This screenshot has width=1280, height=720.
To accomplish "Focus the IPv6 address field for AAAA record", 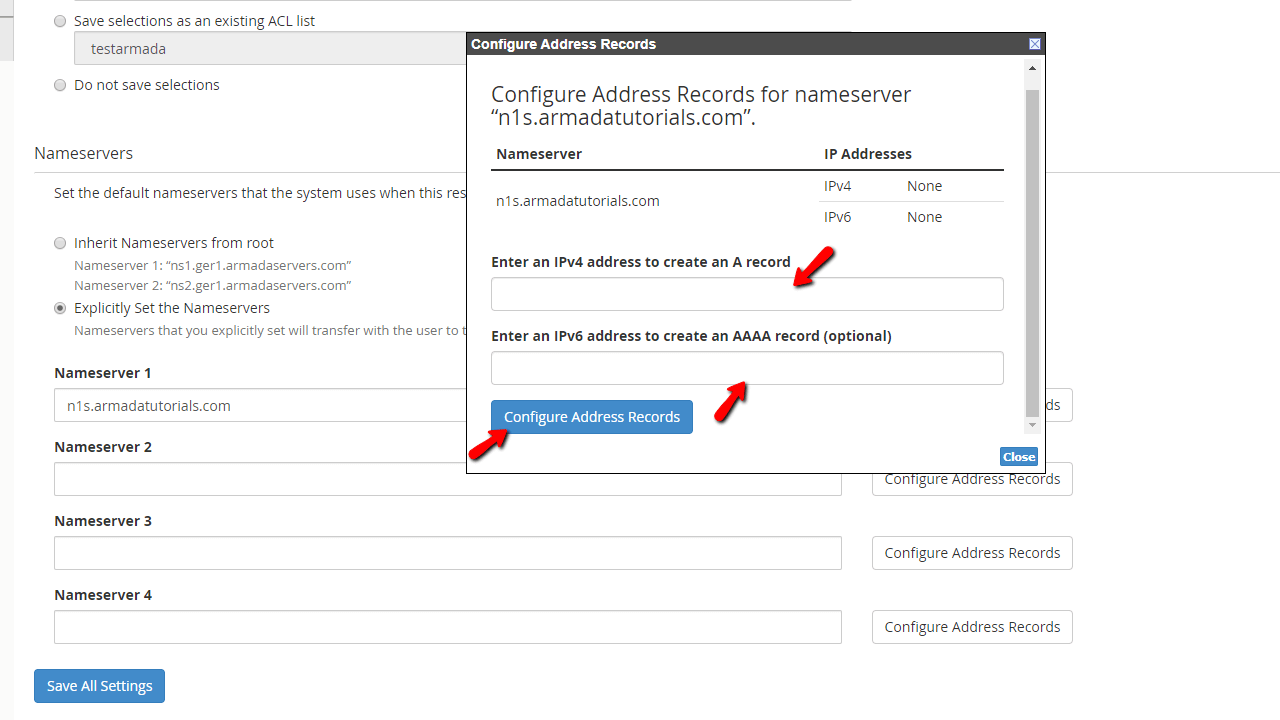I will pos(747,368).
